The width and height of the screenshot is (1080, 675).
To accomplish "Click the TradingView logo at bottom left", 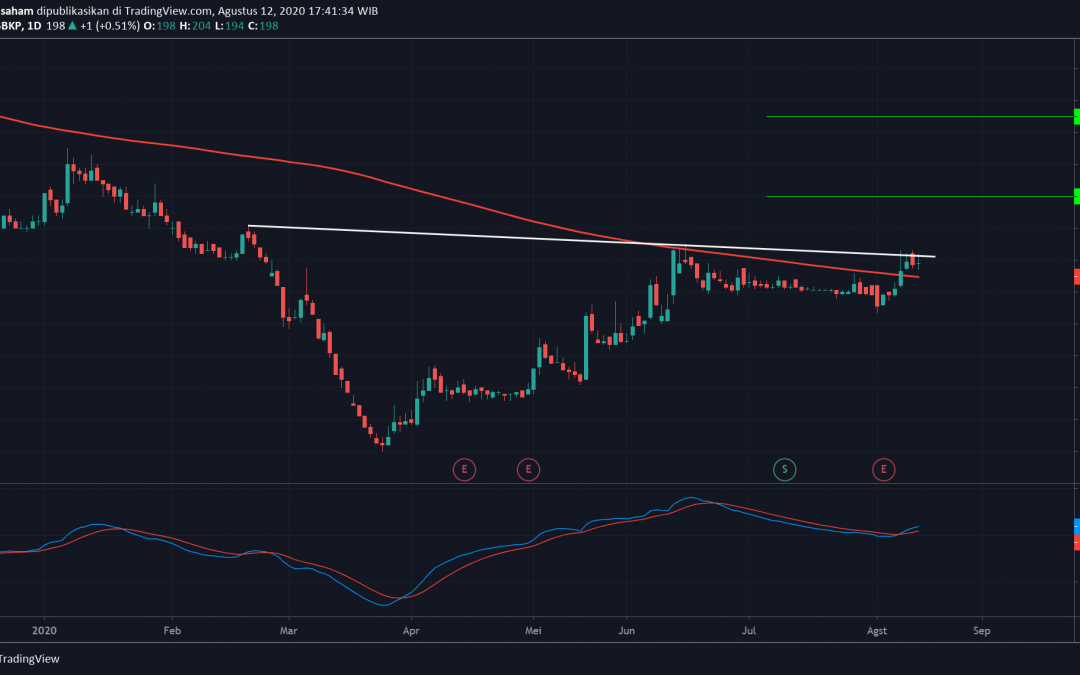I will 30,659.
